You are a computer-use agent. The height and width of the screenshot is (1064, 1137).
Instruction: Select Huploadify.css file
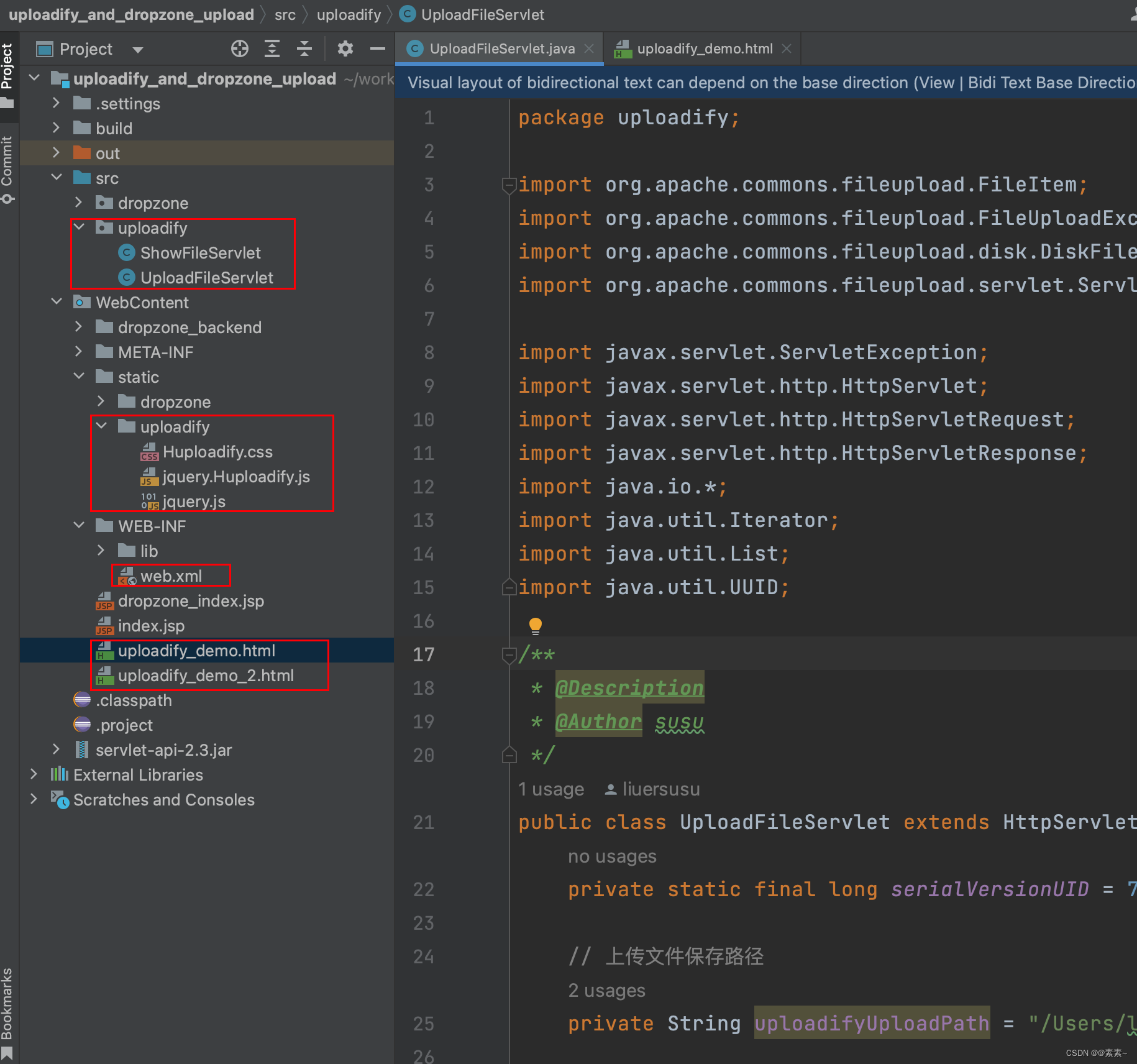pos(217,452)
